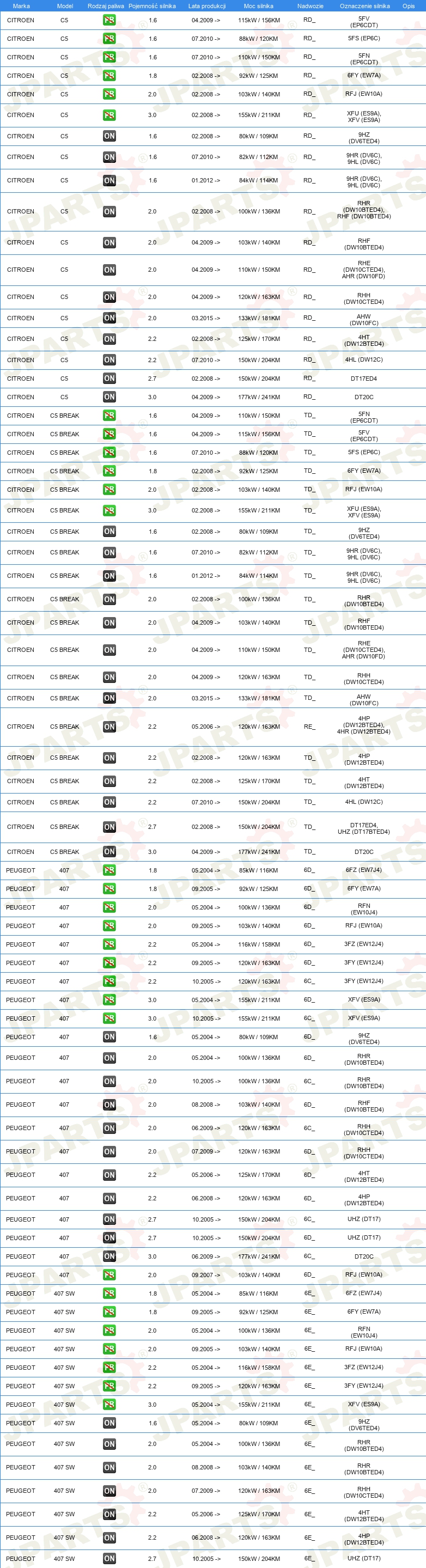
Task: Click the ON icon in the RD_ body 82kW / 112KM row
Action: (x=109, y=157)
